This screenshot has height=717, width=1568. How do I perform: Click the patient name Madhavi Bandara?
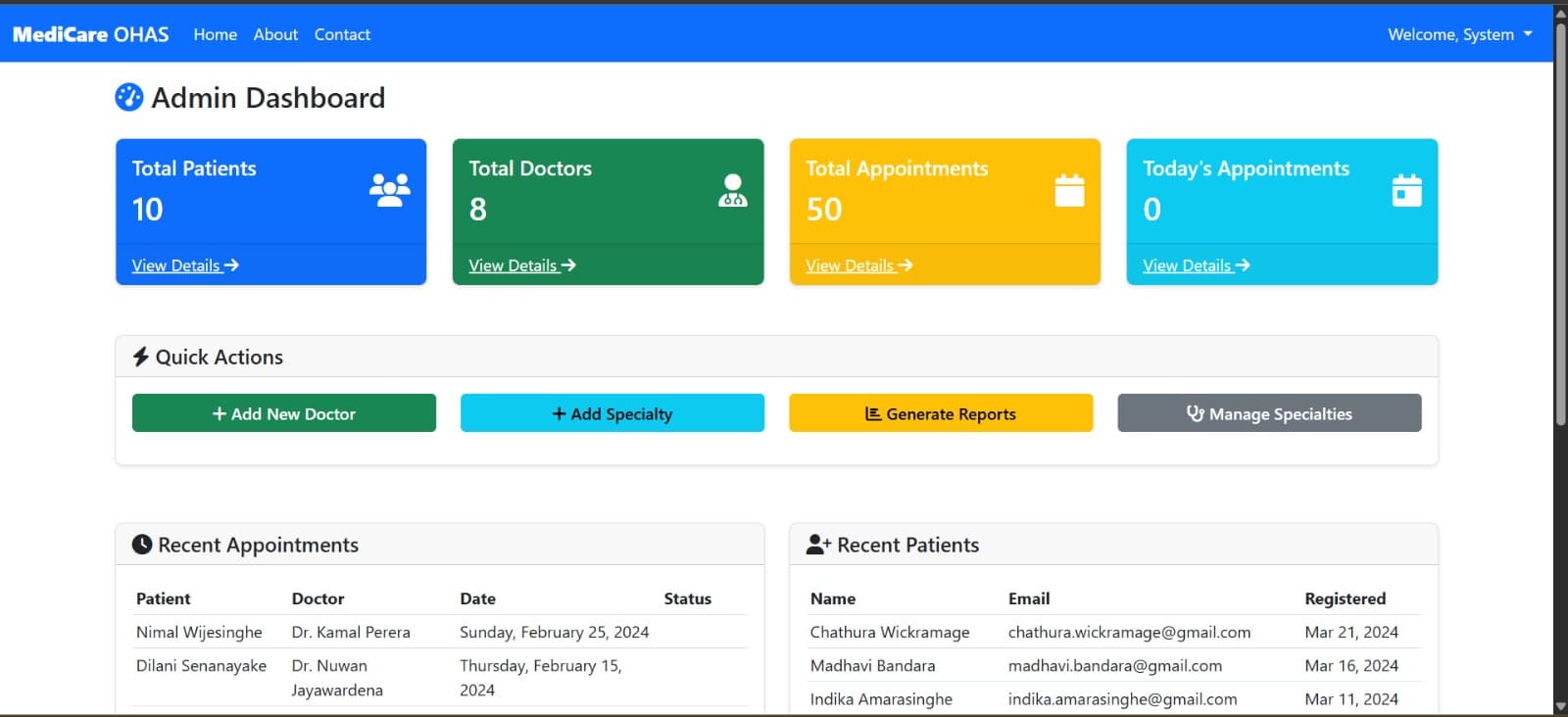[x=872, y=665]
